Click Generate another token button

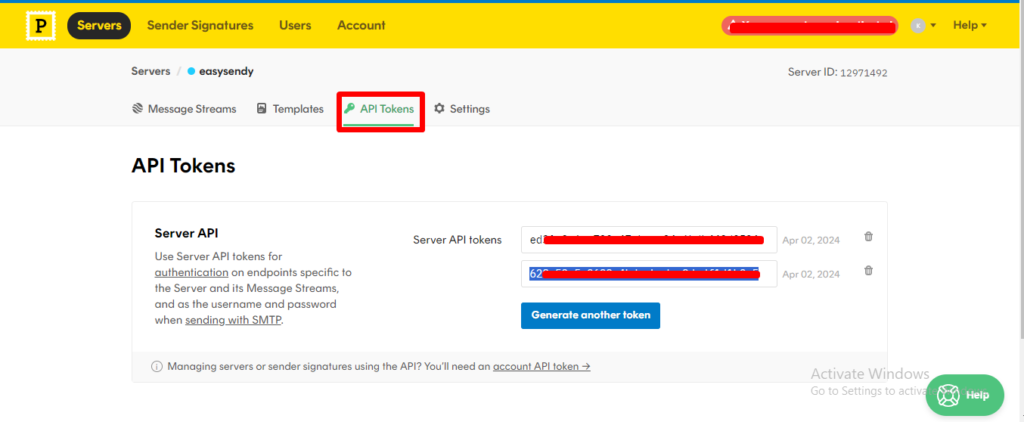pos(590,315)
